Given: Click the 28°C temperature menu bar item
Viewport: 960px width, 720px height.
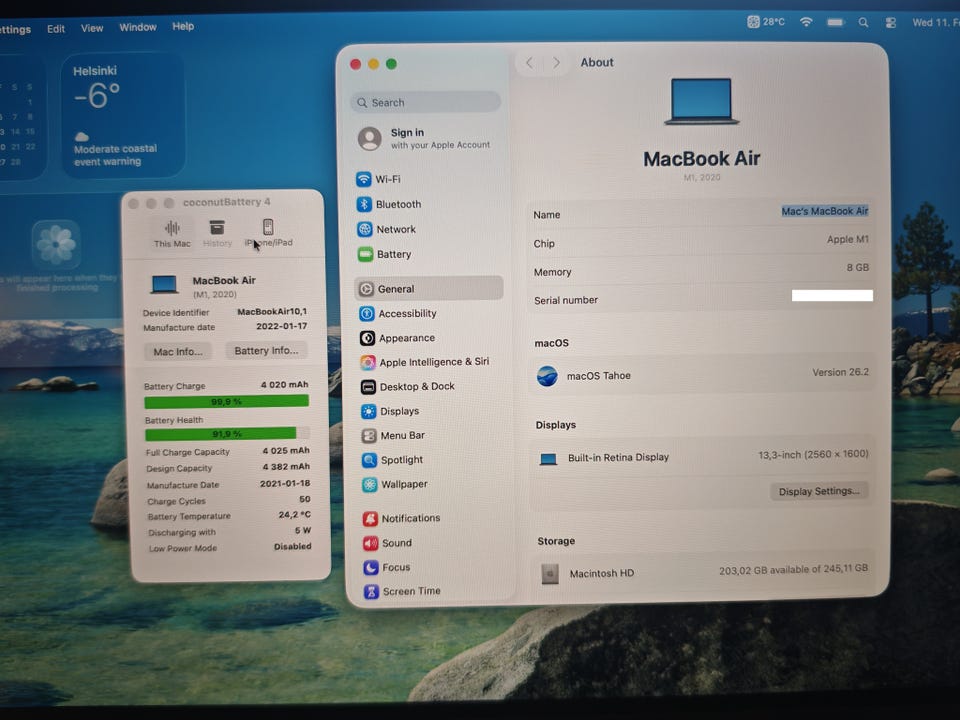Looking at the screenshot, I should [x=766, y=22].
